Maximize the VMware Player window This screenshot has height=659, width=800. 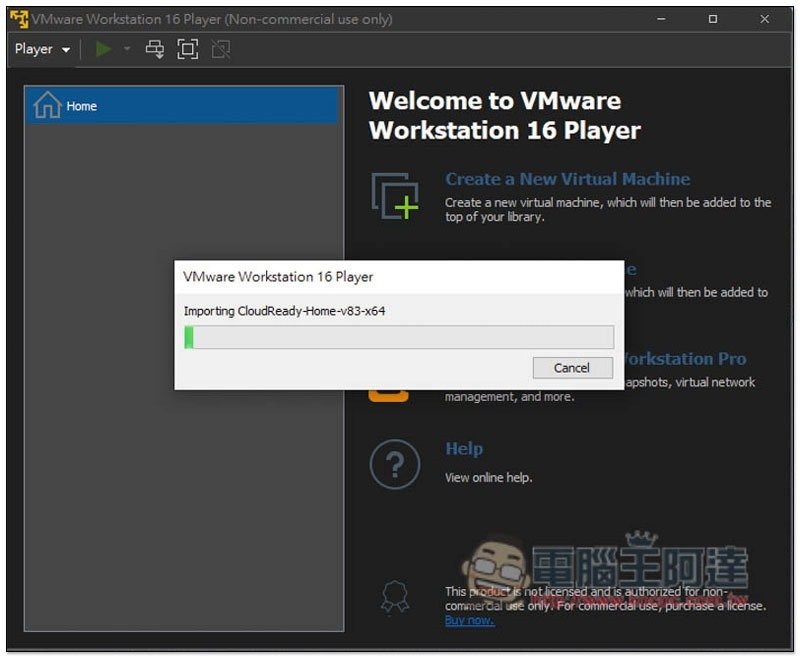[x=713, y=19]
